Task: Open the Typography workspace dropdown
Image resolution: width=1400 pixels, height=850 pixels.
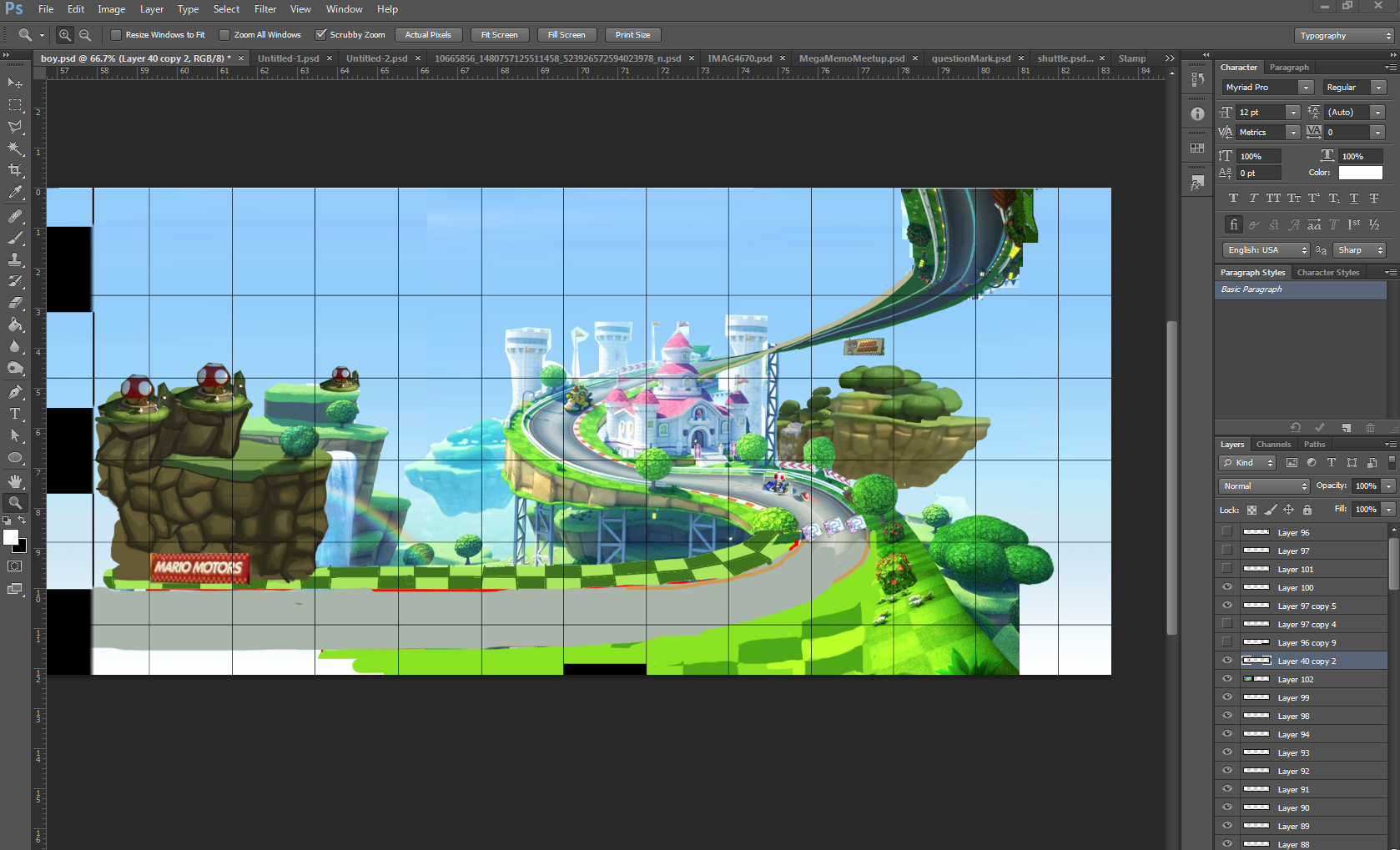Action: (x=1344, y=36)
